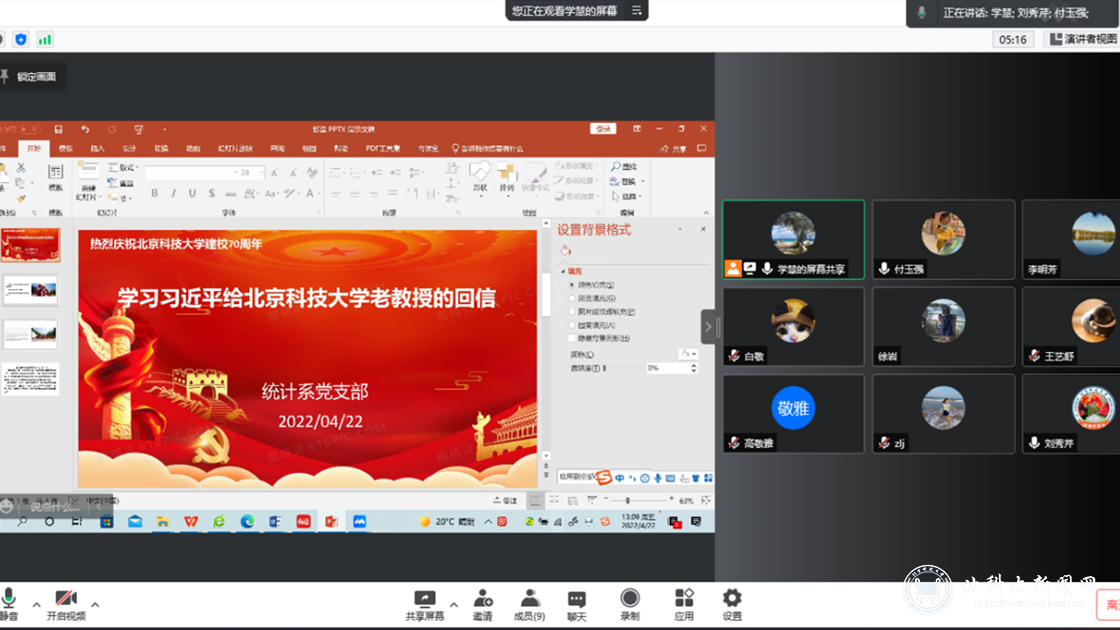
Task: Select the 图片或纹理填充 radio button
Action: point(572,312)
